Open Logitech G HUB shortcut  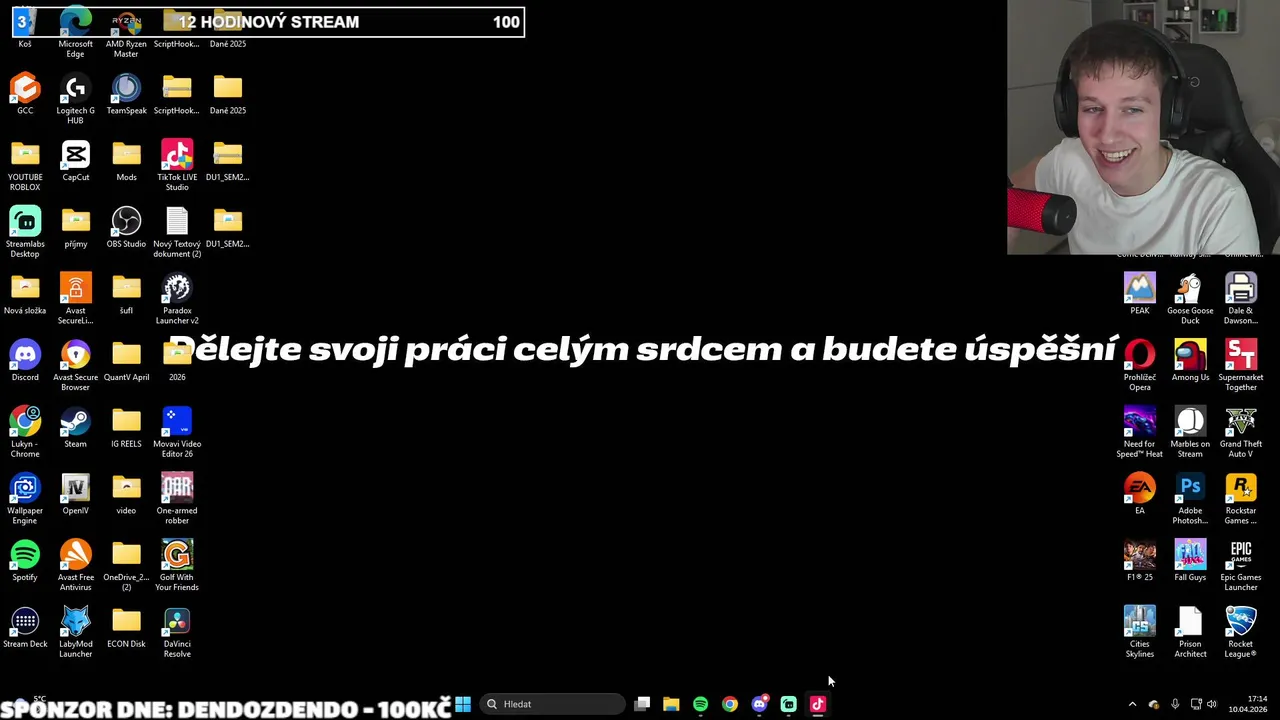75,98
